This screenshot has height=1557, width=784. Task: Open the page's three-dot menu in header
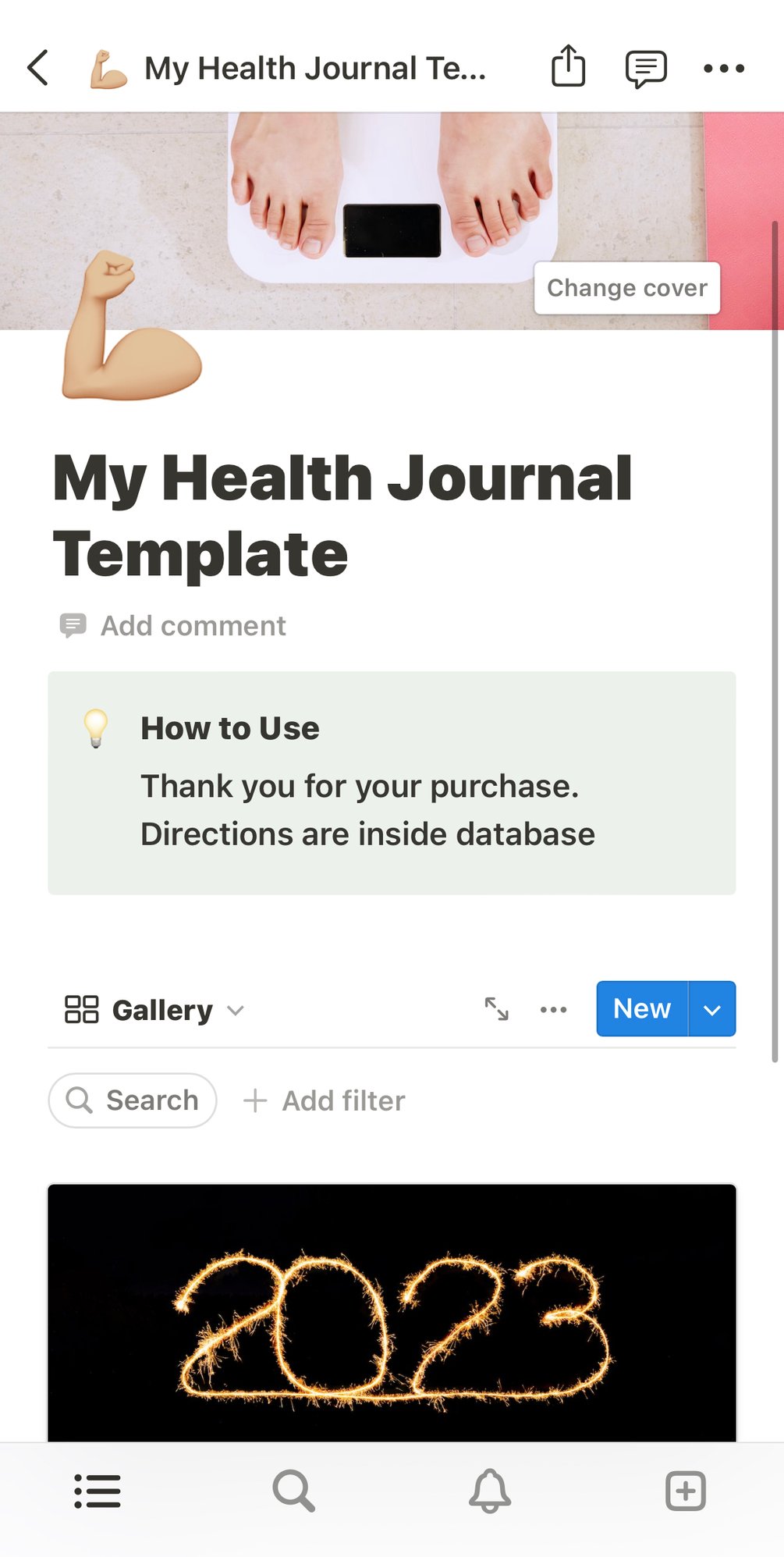(x=723, y=69)
